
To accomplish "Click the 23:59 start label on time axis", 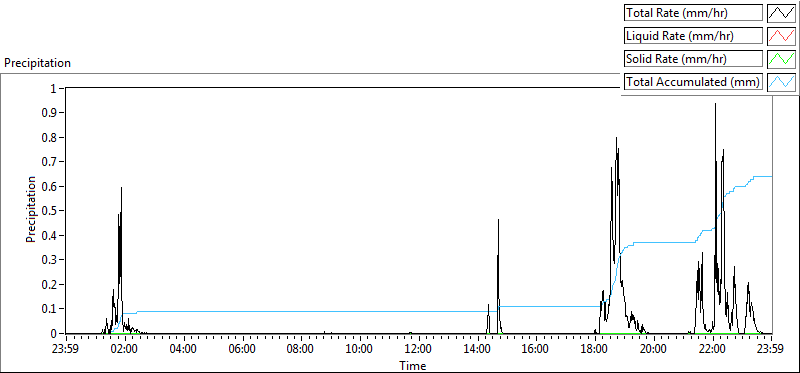I will pos(66,350).
